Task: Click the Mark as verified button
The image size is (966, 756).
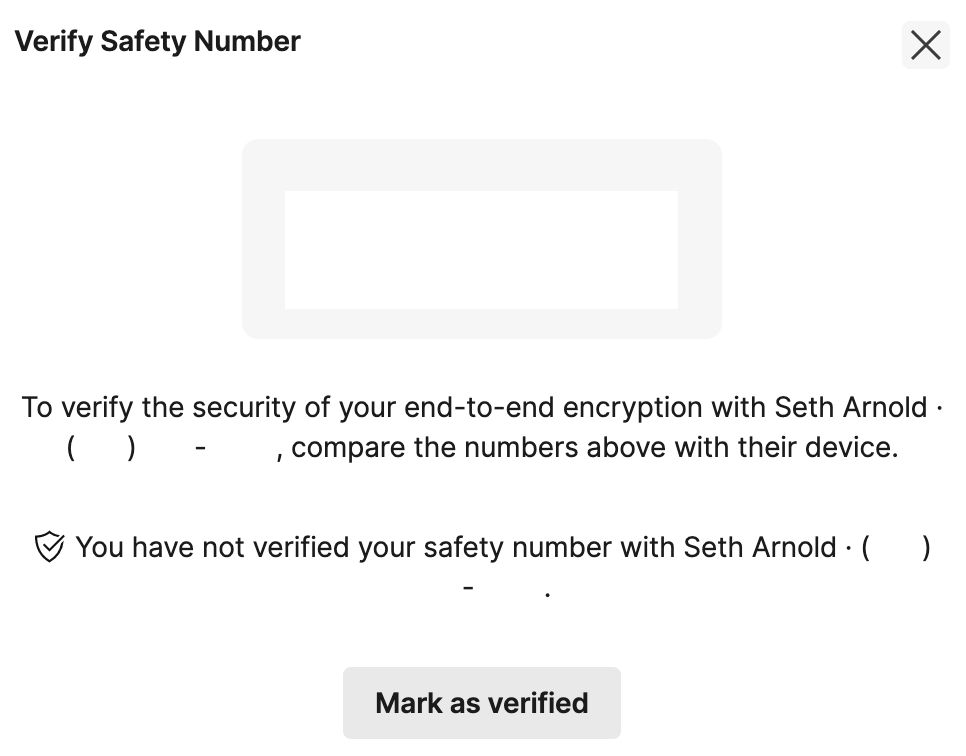Action: (482, 702)
